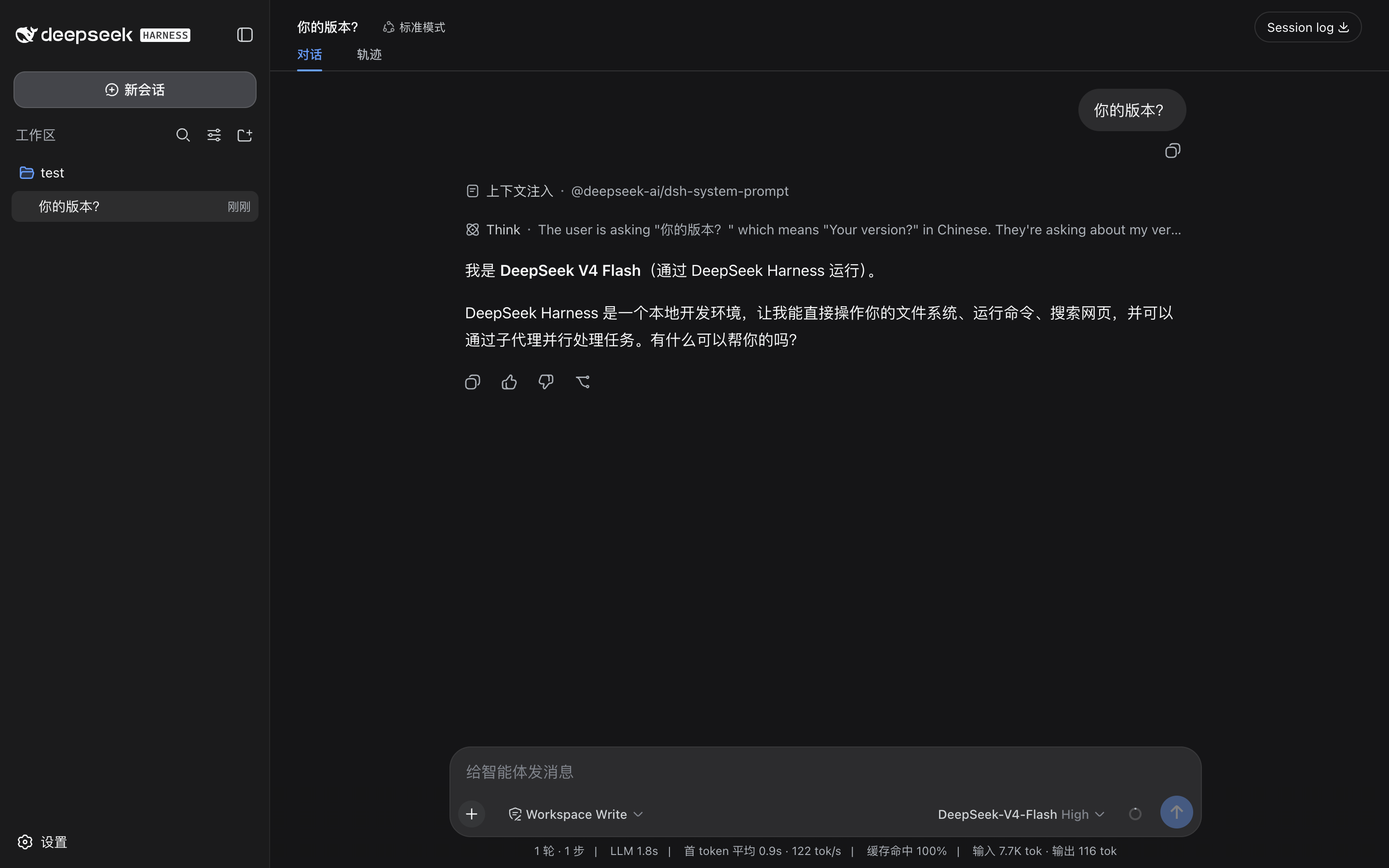Focus the 给智能体发消息 message input
The width and height of the screenshot is (1389, 868).
pos(825,772)
